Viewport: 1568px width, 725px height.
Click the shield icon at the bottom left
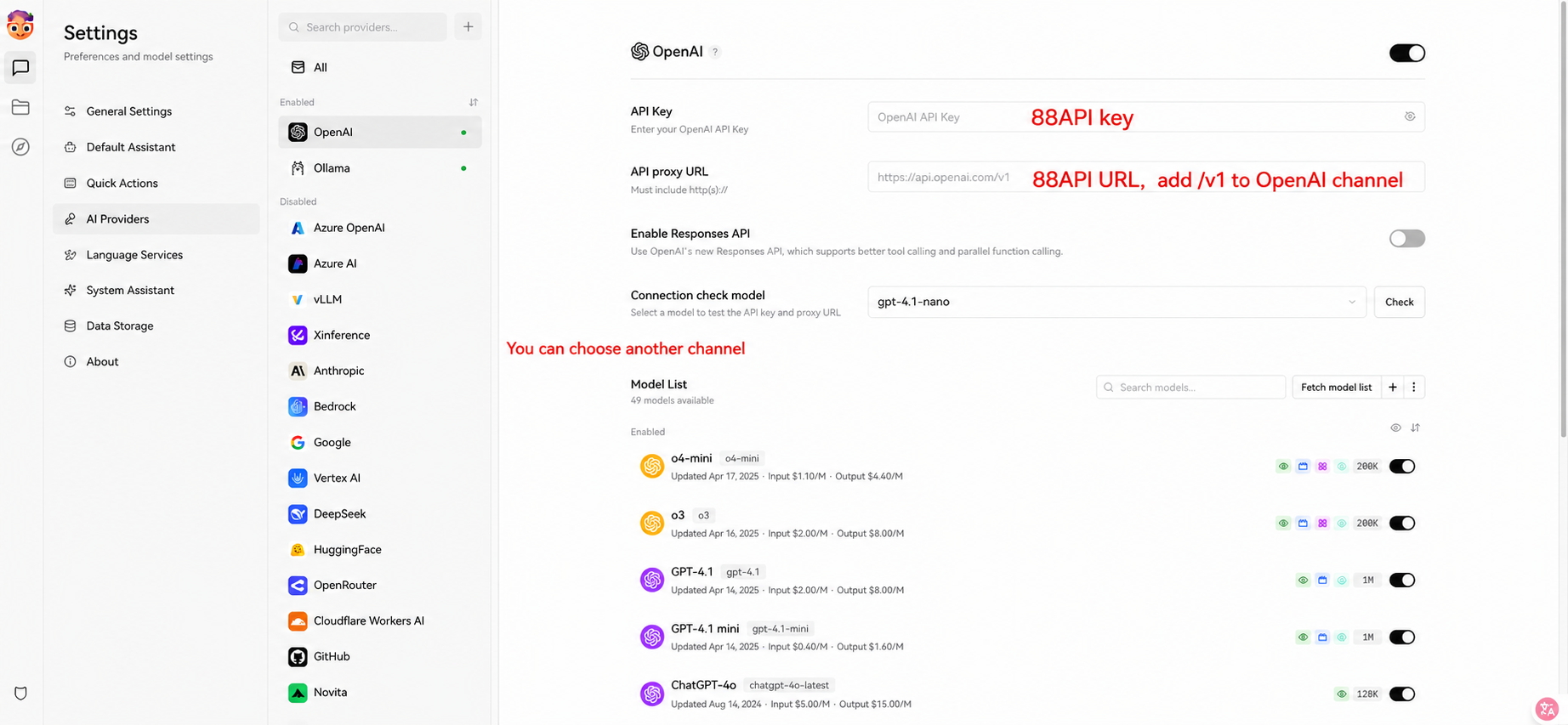point(20,693)
